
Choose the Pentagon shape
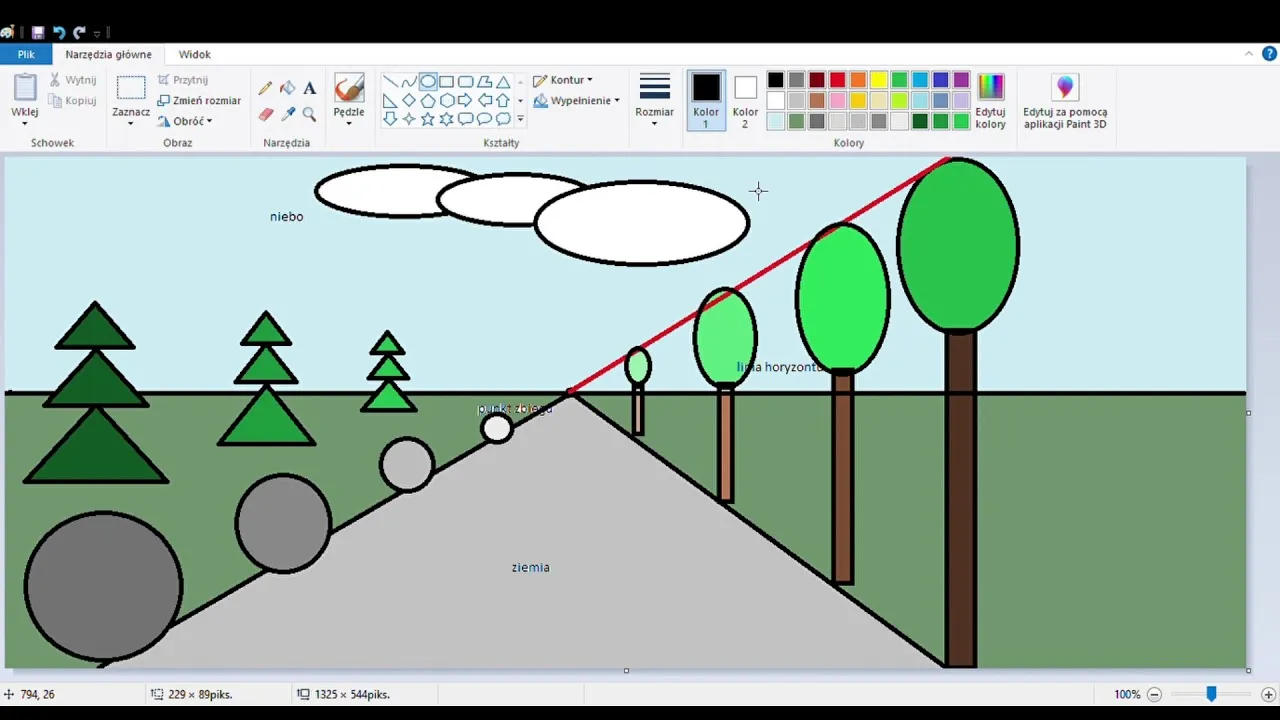click(x=428, y=100)
